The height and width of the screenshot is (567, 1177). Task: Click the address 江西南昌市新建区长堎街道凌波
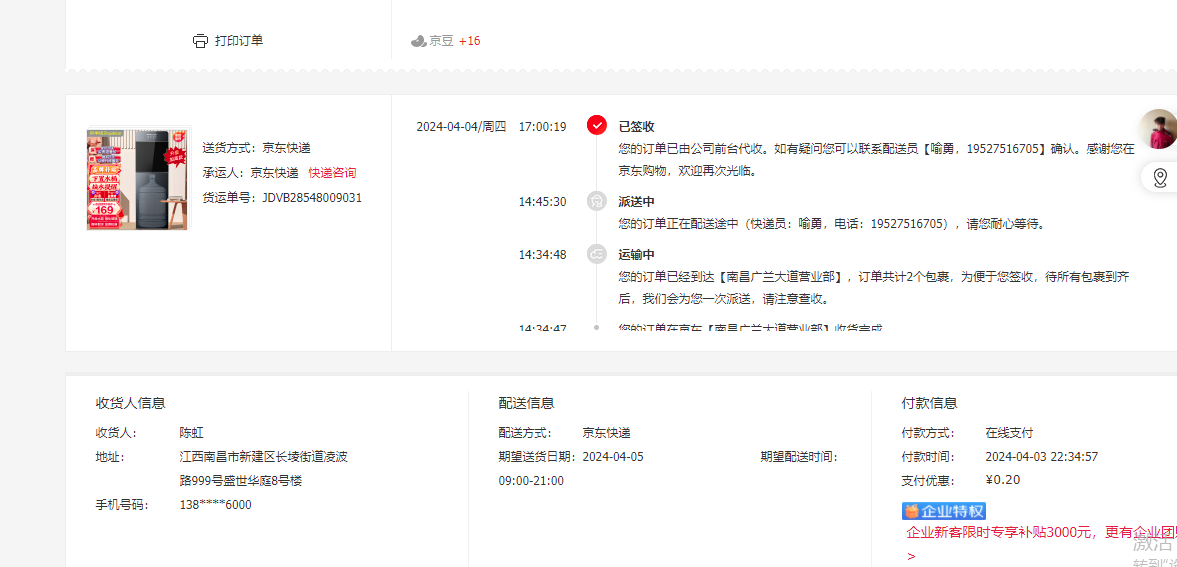[263, 457]
